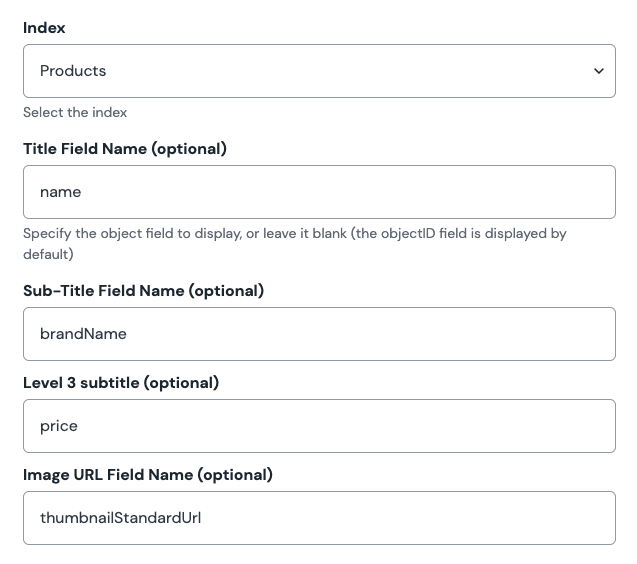
Task: Click the Index dropdown chevron arrow
Action: (x=598, y=71)
